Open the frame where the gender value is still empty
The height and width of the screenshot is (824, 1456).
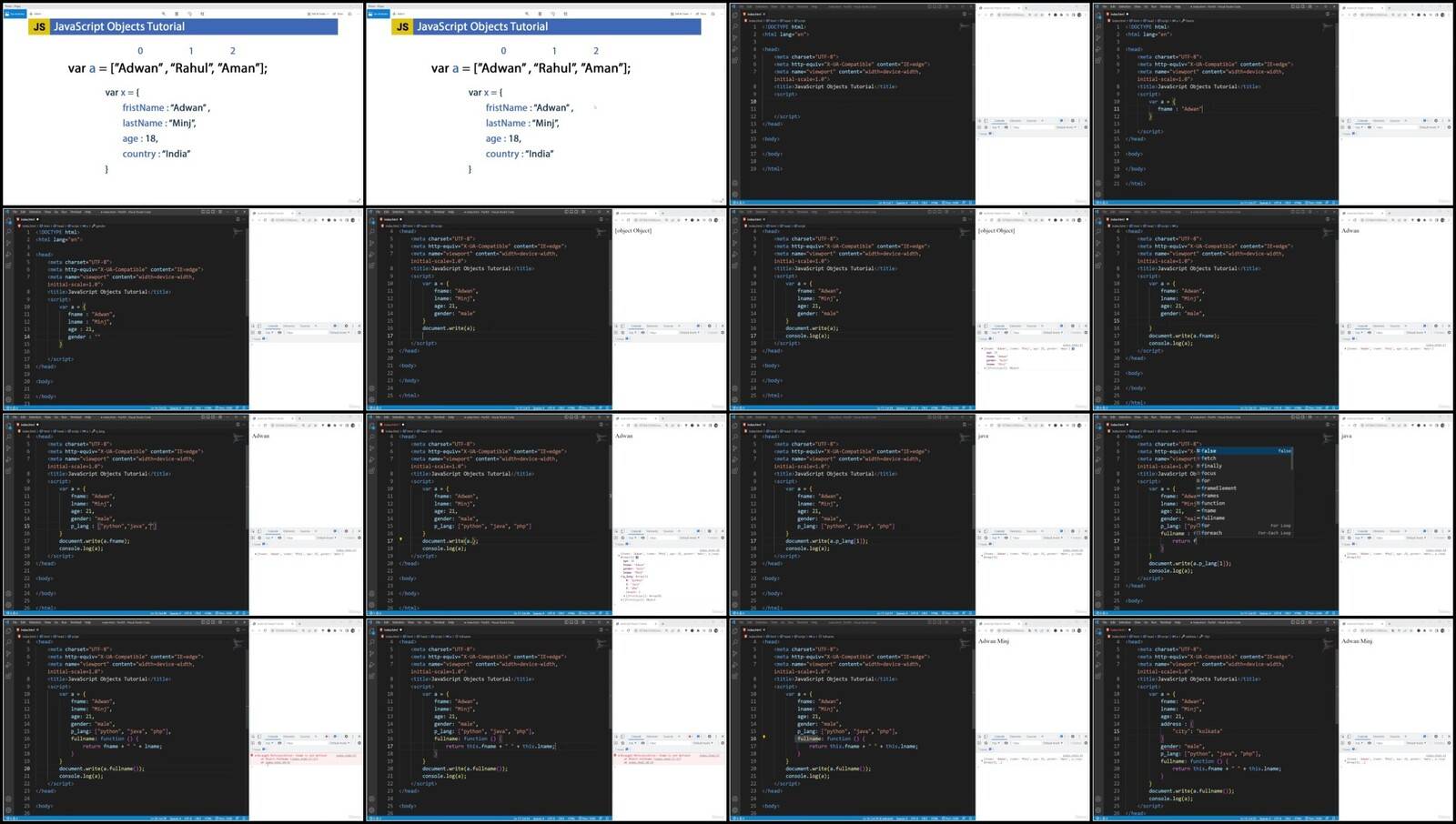(x=183, y=309)
